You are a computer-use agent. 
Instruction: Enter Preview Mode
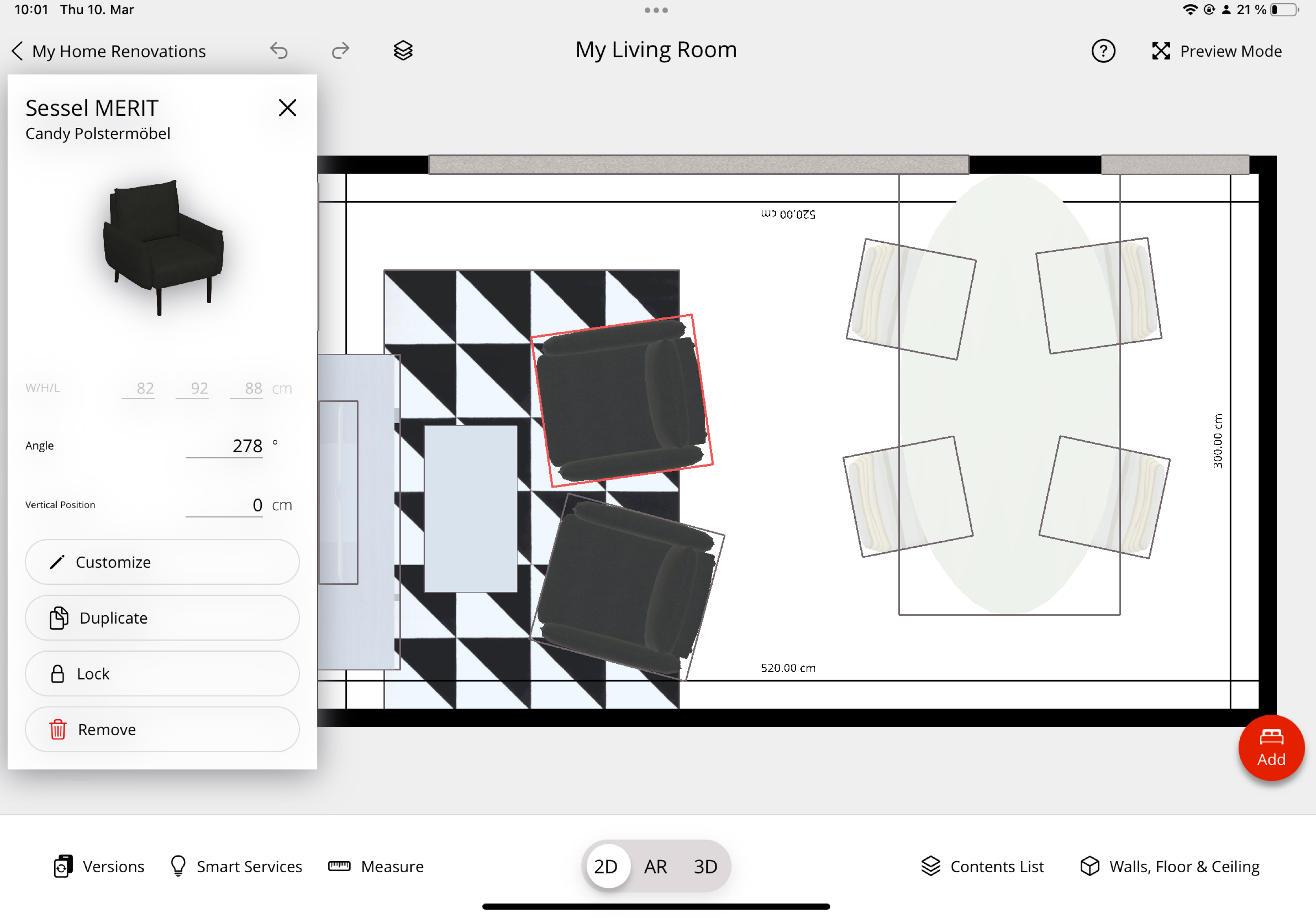click(1216, 51)
